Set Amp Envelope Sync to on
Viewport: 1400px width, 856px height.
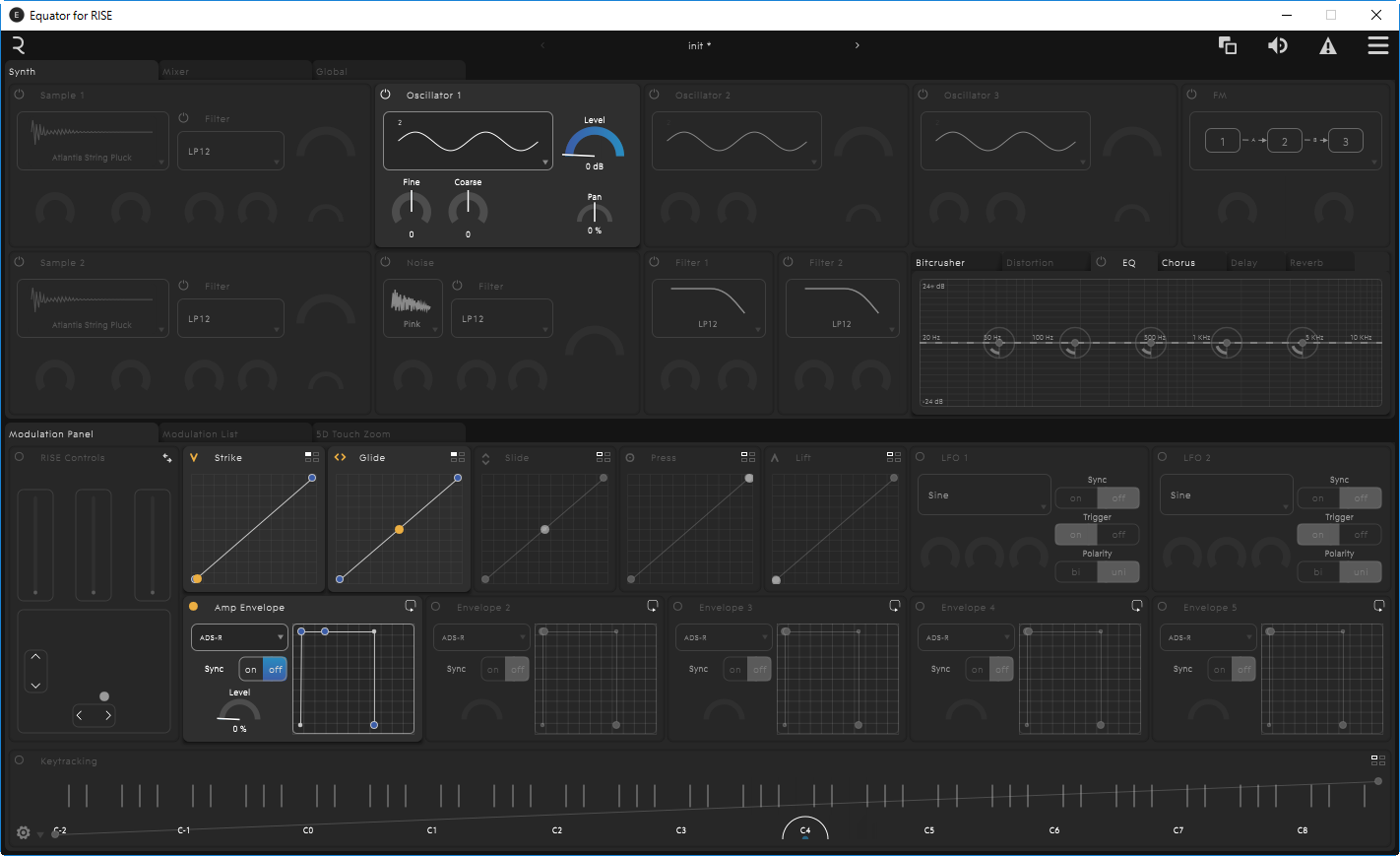(x=251, y=669)
